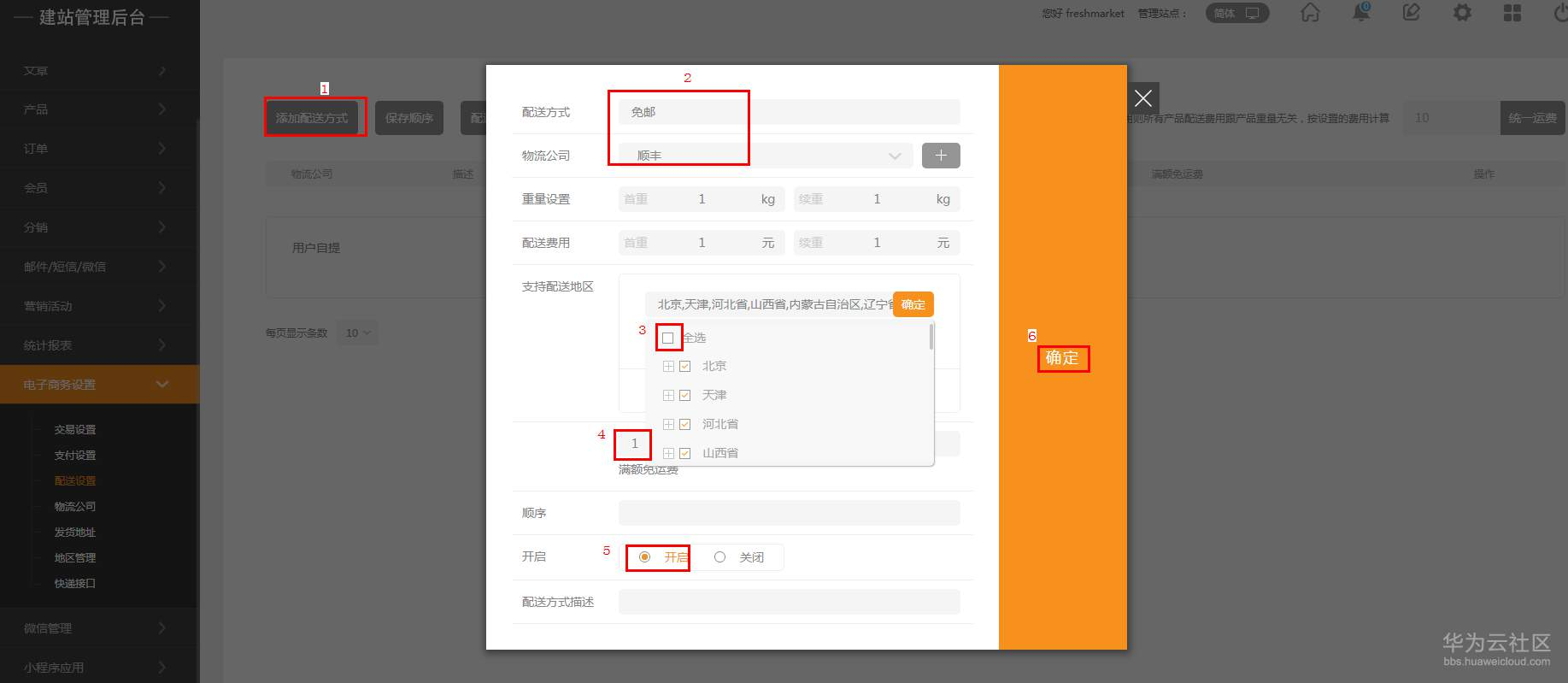Expand the 文章 sidebar menu

tap(99, 71)
